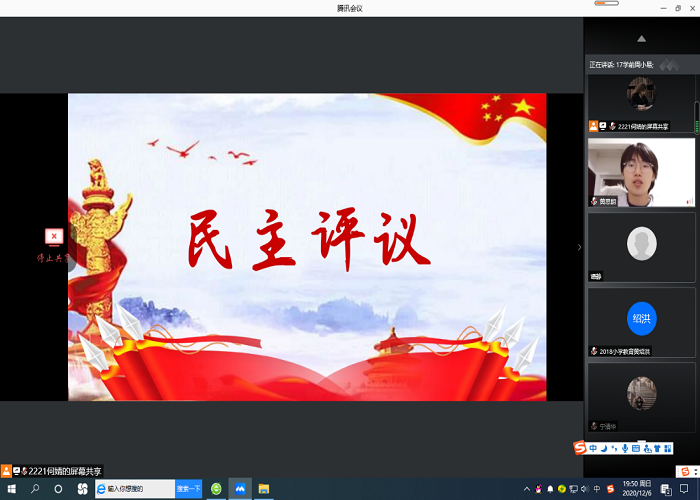Open the Windows Start menu
This screenshot has width=700, height=500.
click(x=10, y=489)
